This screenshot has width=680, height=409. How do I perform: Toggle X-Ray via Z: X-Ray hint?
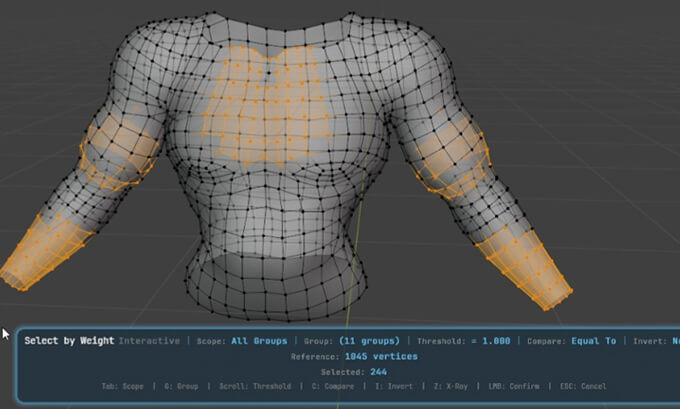pos(459,386)
